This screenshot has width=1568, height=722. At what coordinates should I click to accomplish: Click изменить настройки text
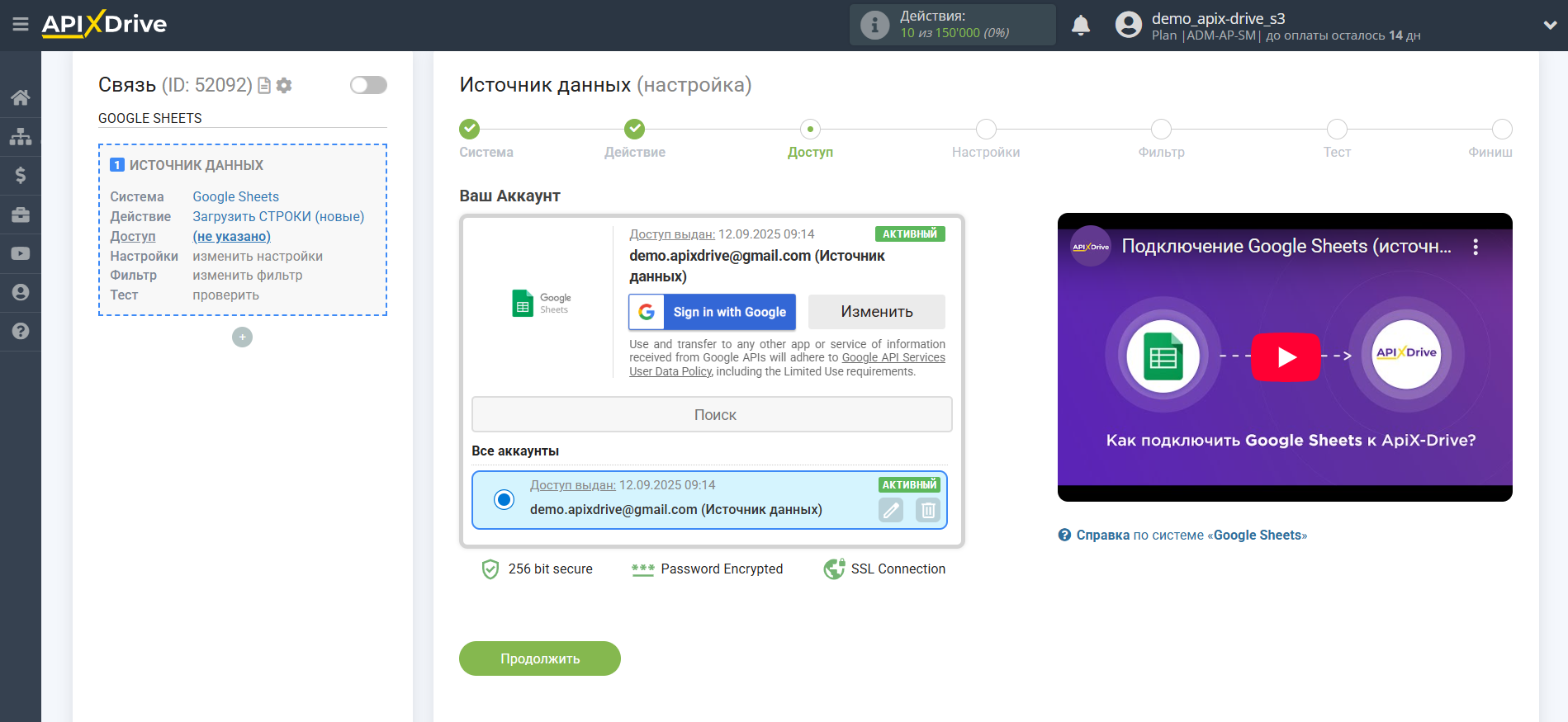[x=258, y=256]
